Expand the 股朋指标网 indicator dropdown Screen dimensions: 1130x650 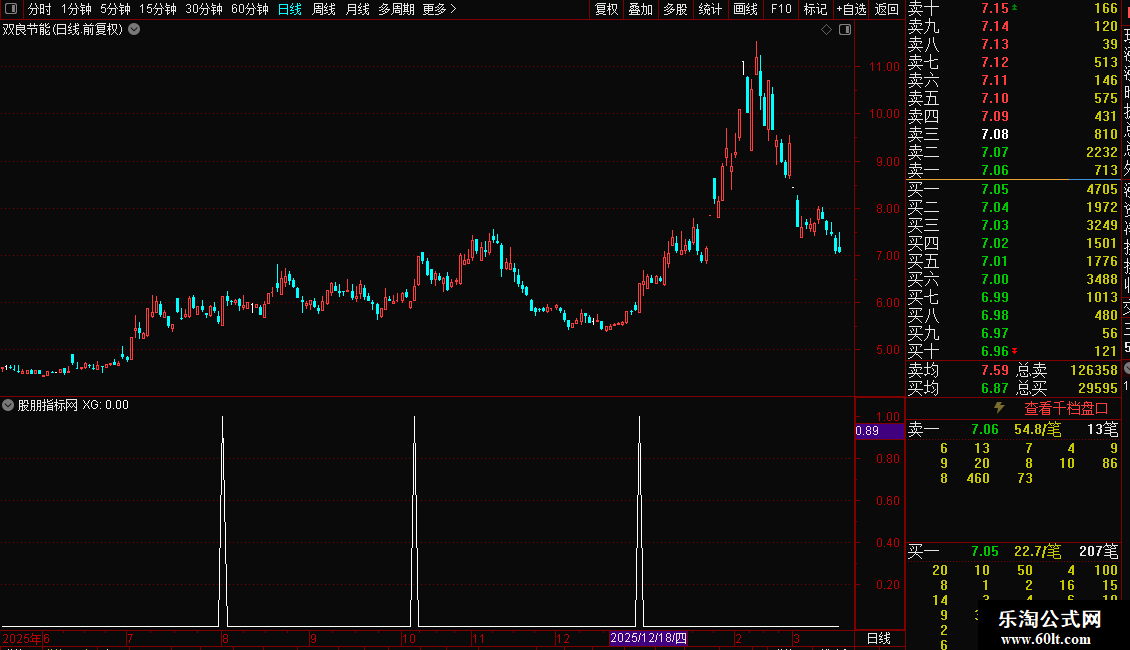coord(8,405)
